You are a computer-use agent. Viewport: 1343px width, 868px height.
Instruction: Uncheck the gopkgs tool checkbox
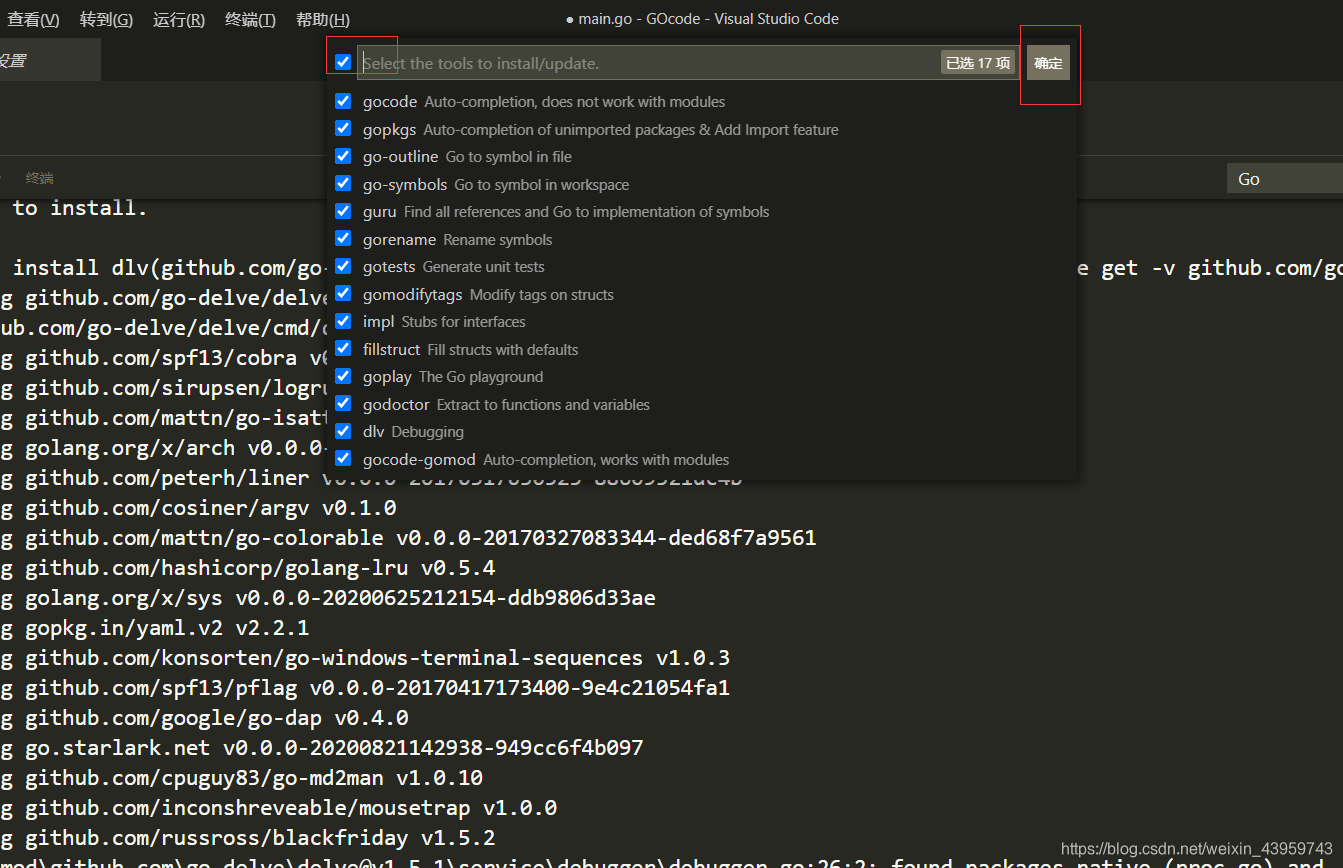pos(343,129)
